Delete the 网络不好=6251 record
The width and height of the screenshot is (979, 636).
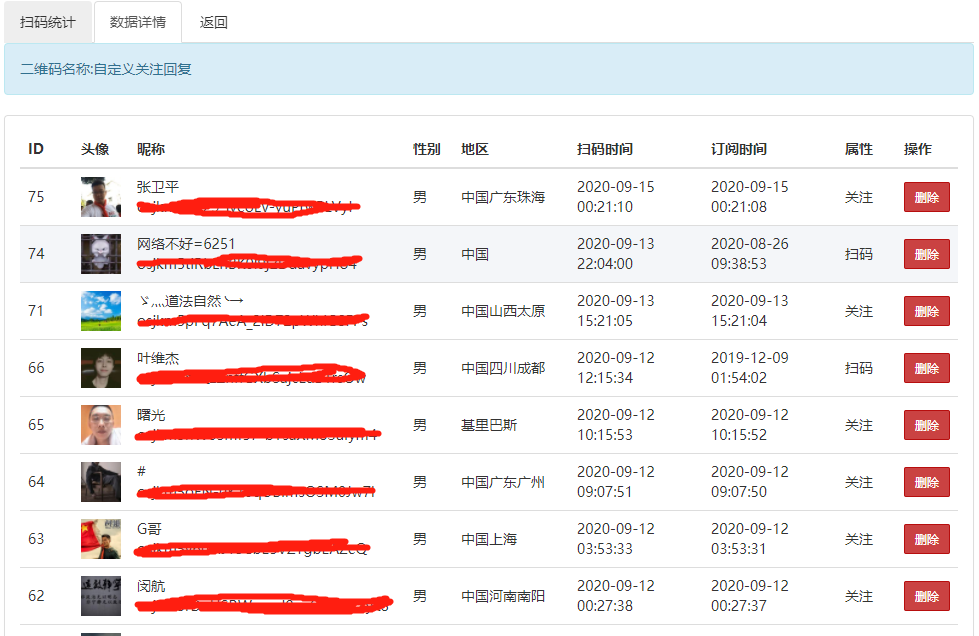coord(927,254)
